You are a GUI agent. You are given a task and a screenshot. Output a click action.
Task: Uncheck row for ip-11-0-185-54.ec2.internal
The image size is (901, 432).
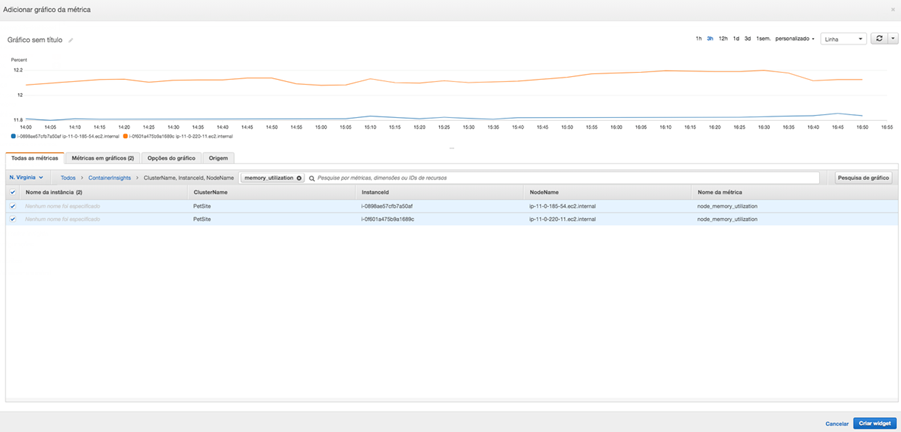tap(13, 206)
